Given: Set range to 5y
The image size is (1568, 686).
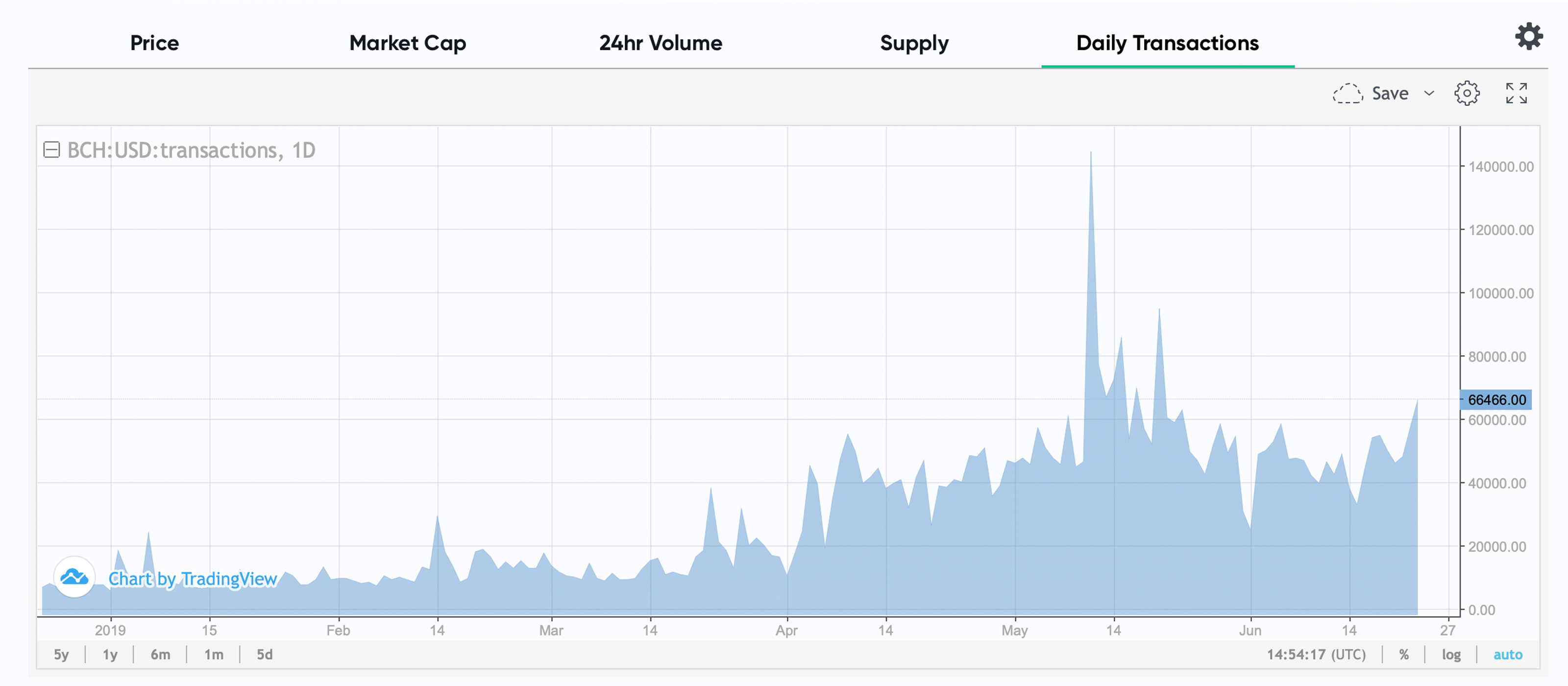Looking at the screenshot, I should 61,654.
